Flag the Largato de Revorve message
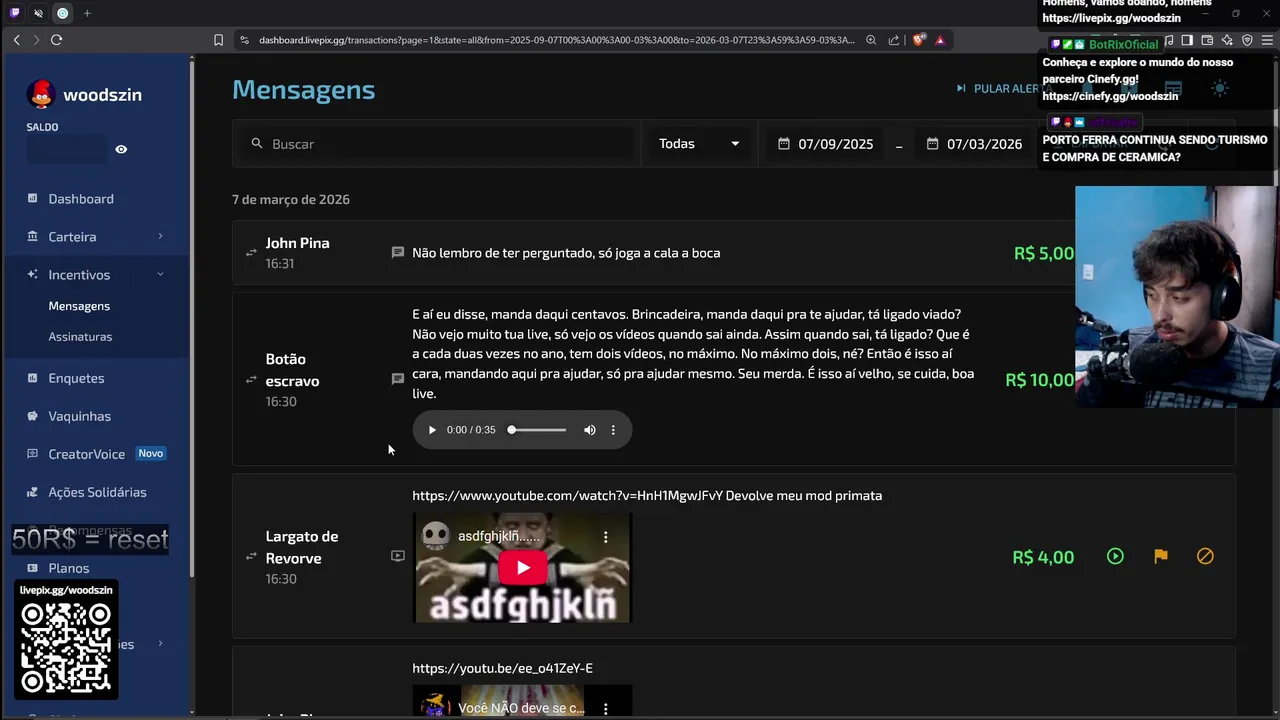Image resolution: width=1280 pixels, height=720 pixels. coord(1160,556)
